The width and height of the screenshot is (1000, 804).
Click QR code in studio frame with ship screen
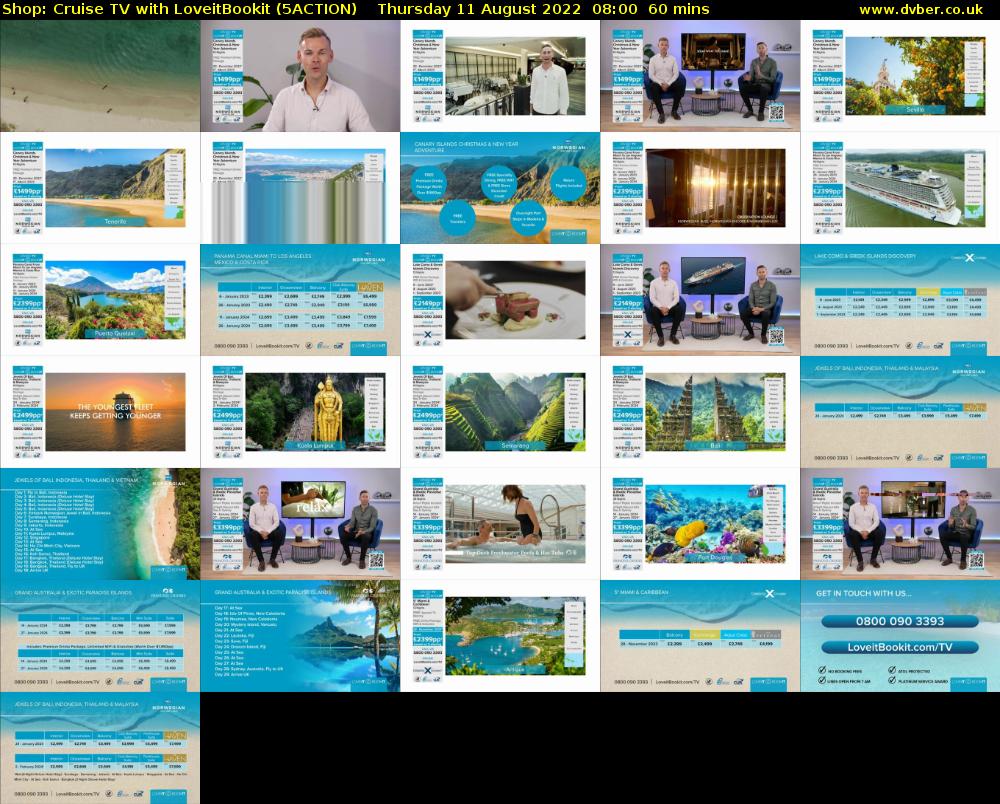coord(776,335)
